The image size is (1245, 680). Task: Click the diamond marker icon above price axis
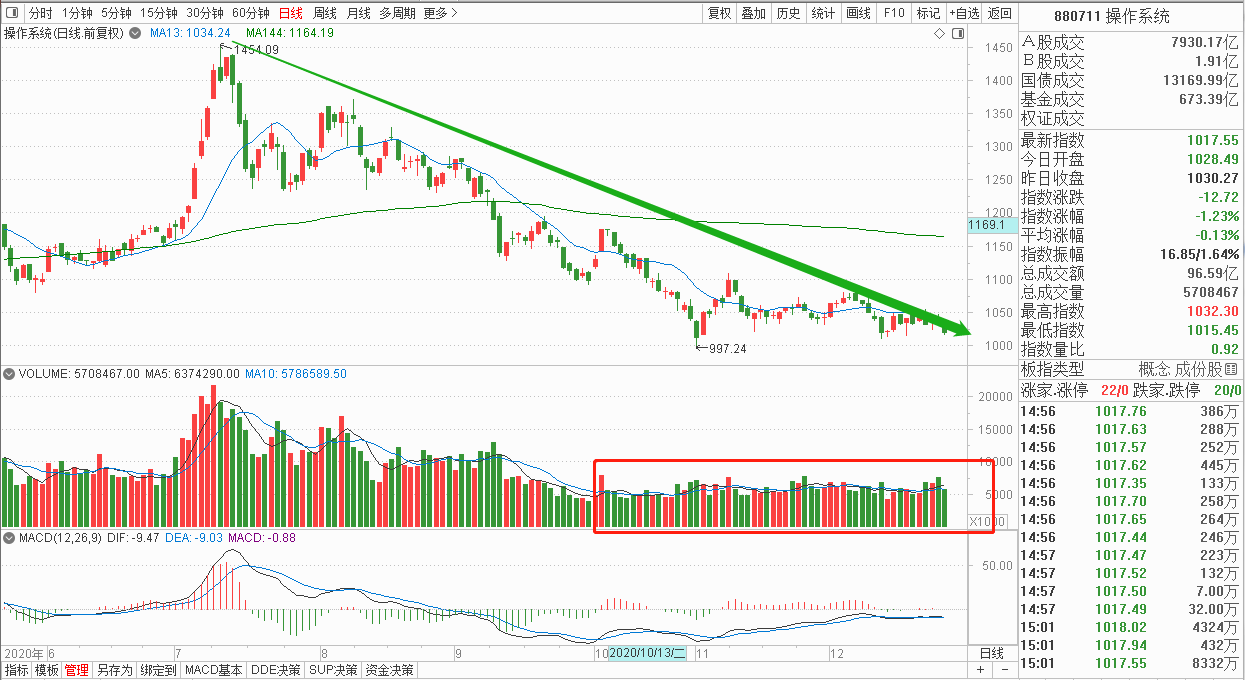pos(940,34)
